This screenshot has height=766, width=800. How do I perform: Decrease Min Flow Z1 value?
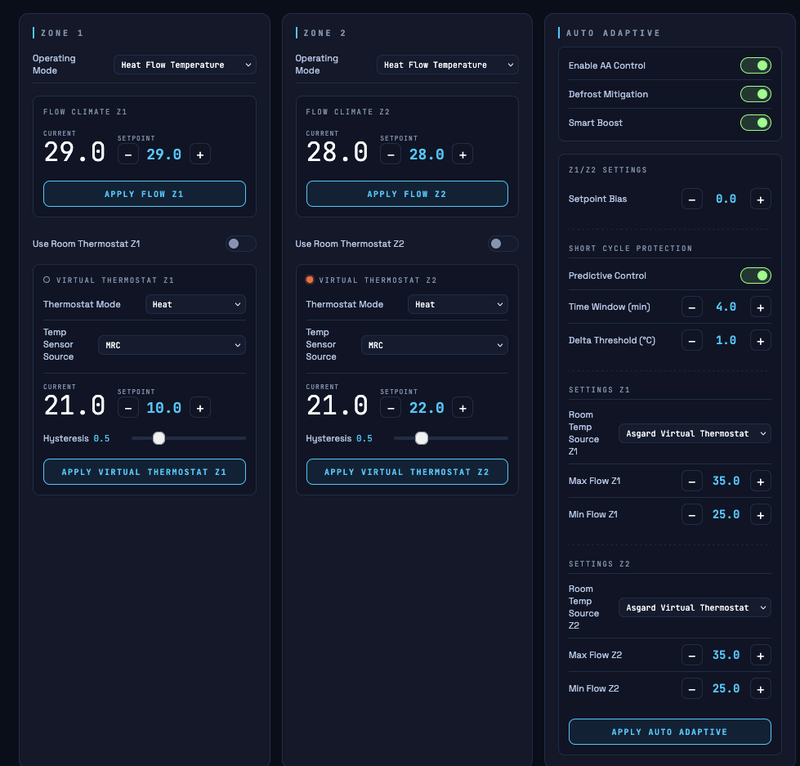click(x=692, y=515)
